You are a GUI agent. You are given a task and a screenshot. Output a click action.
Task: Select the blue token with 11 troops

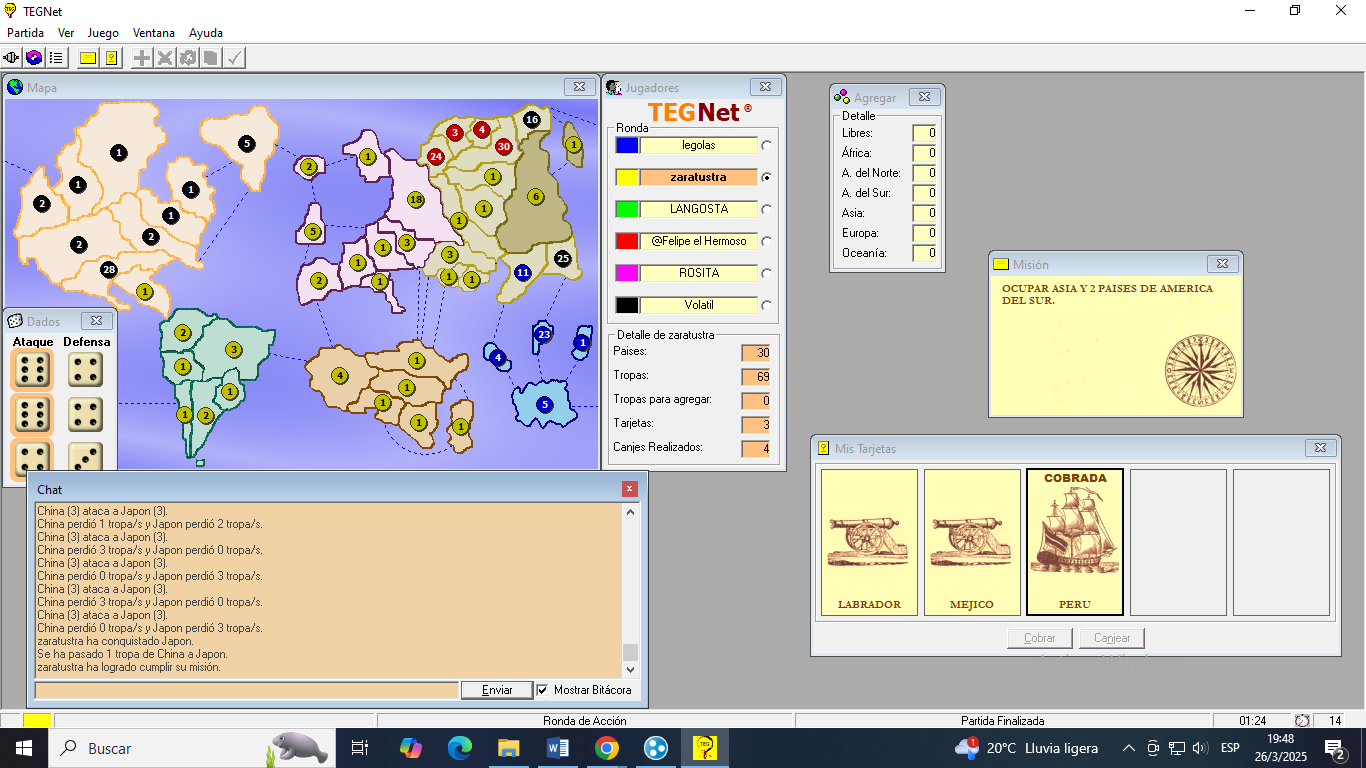[522, 272]
